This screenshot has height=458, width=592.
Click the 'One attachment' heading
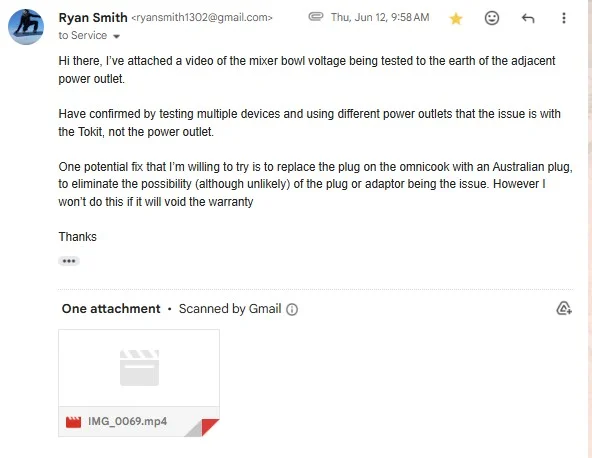click(x=111, y=309)
